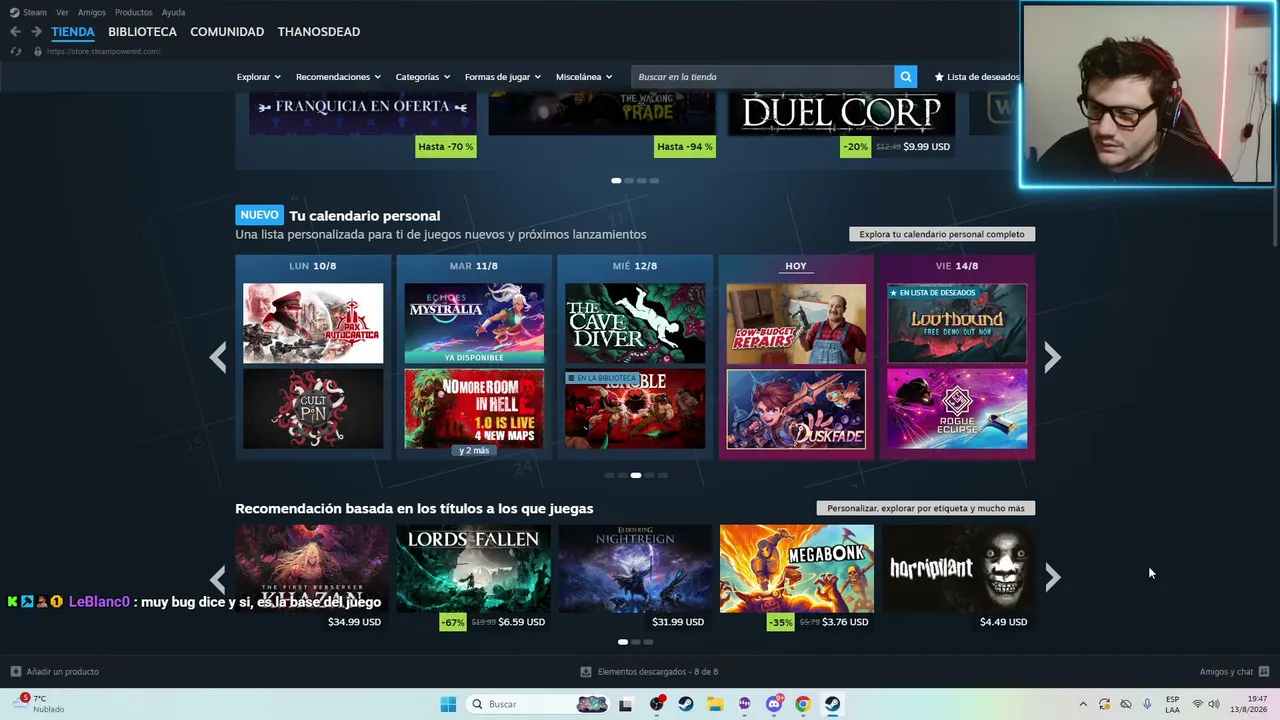The width and height of the screenshot is (1280, 720).
Task: Open the Amigos y chat icon
Action: click(x=1264, y=672)
